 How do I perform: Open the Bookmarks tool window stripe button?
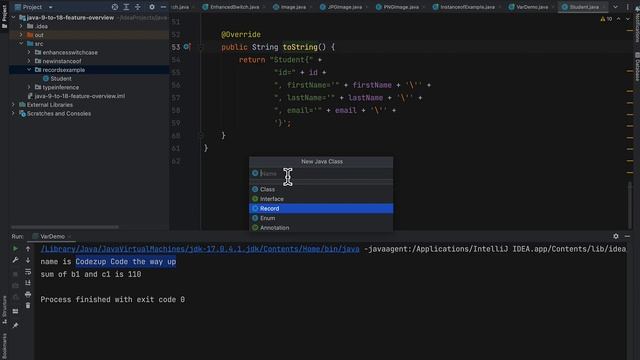pos(4,346)
